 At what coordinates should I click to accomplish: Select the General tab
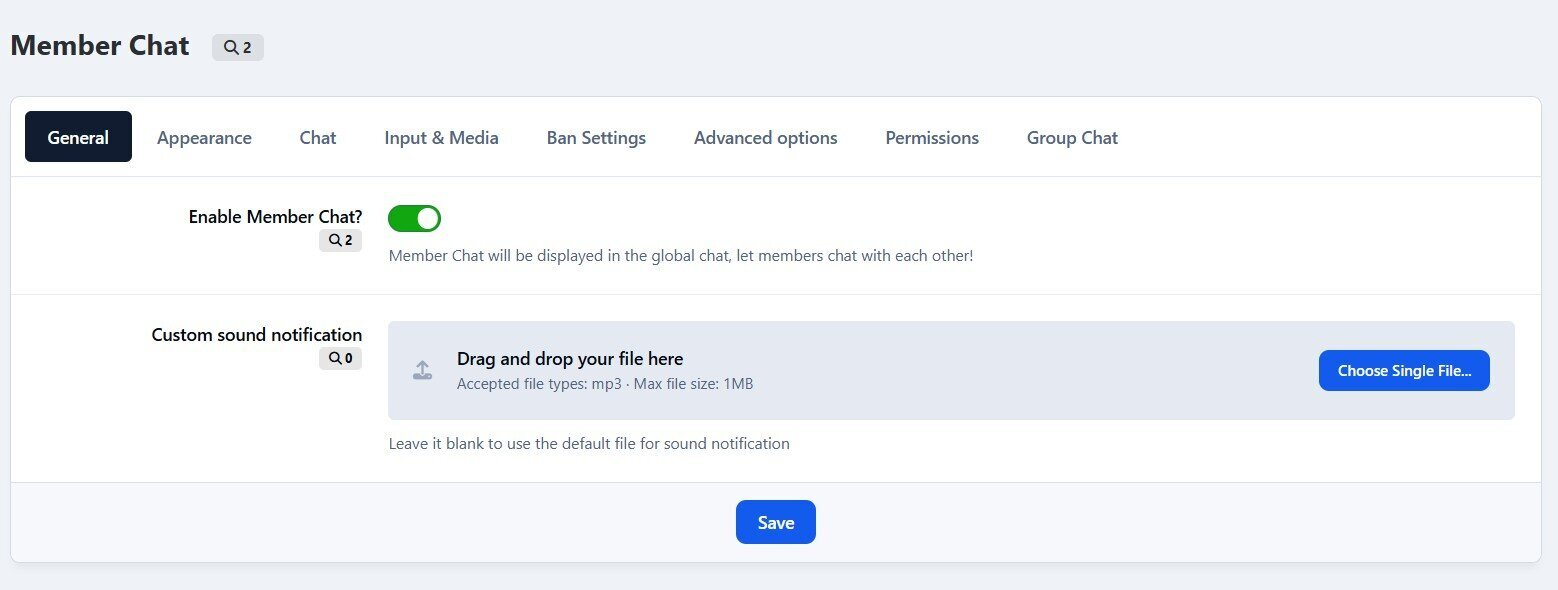tap(78, 137)
